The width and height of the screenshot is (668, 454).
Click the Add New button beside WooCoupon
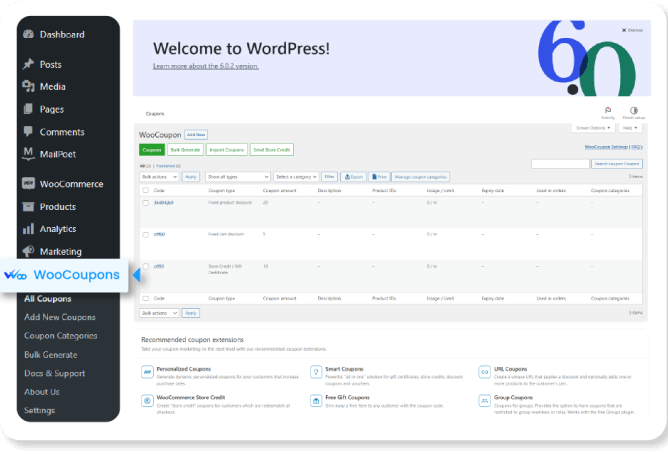(196, 135)
